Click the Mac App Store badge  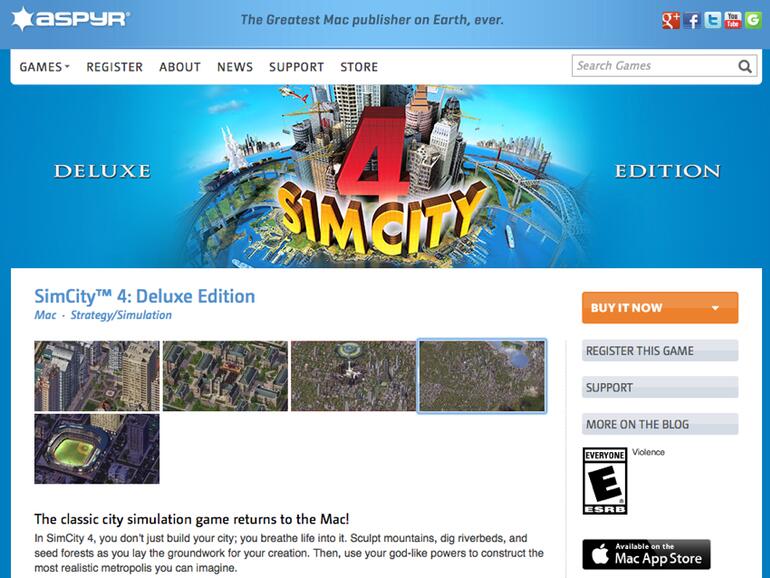646,554
